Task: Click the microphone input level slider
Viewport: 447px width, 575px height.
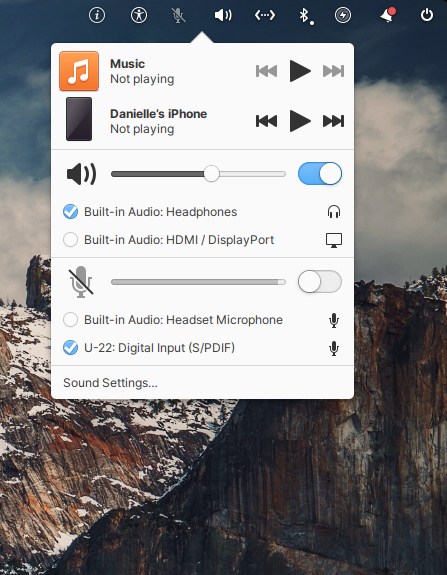Action: pyautogui.click(x=198, y=282)
